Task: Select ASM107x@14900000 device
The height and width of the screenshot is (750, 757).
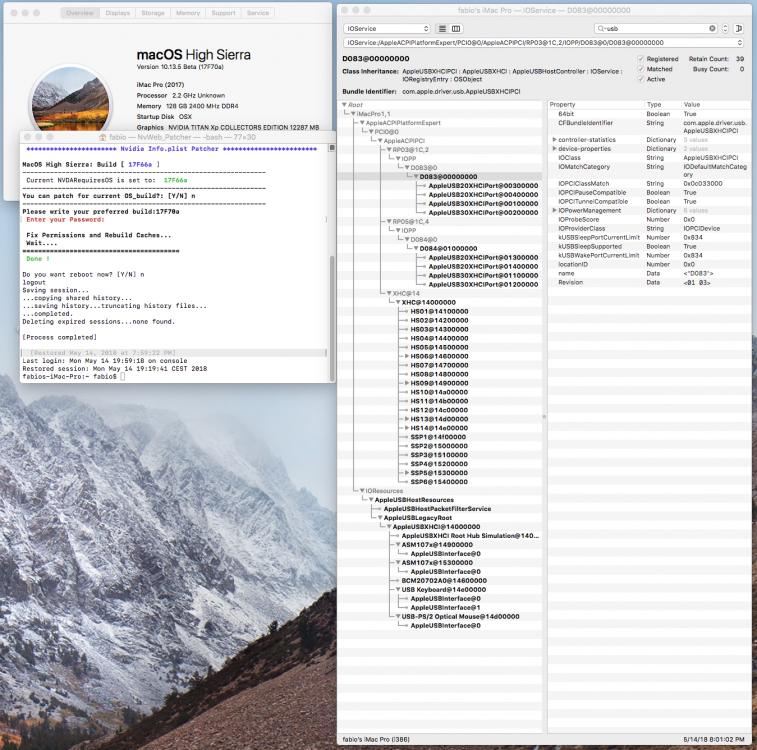Action: pyautogui.click(x=437, y=545)
